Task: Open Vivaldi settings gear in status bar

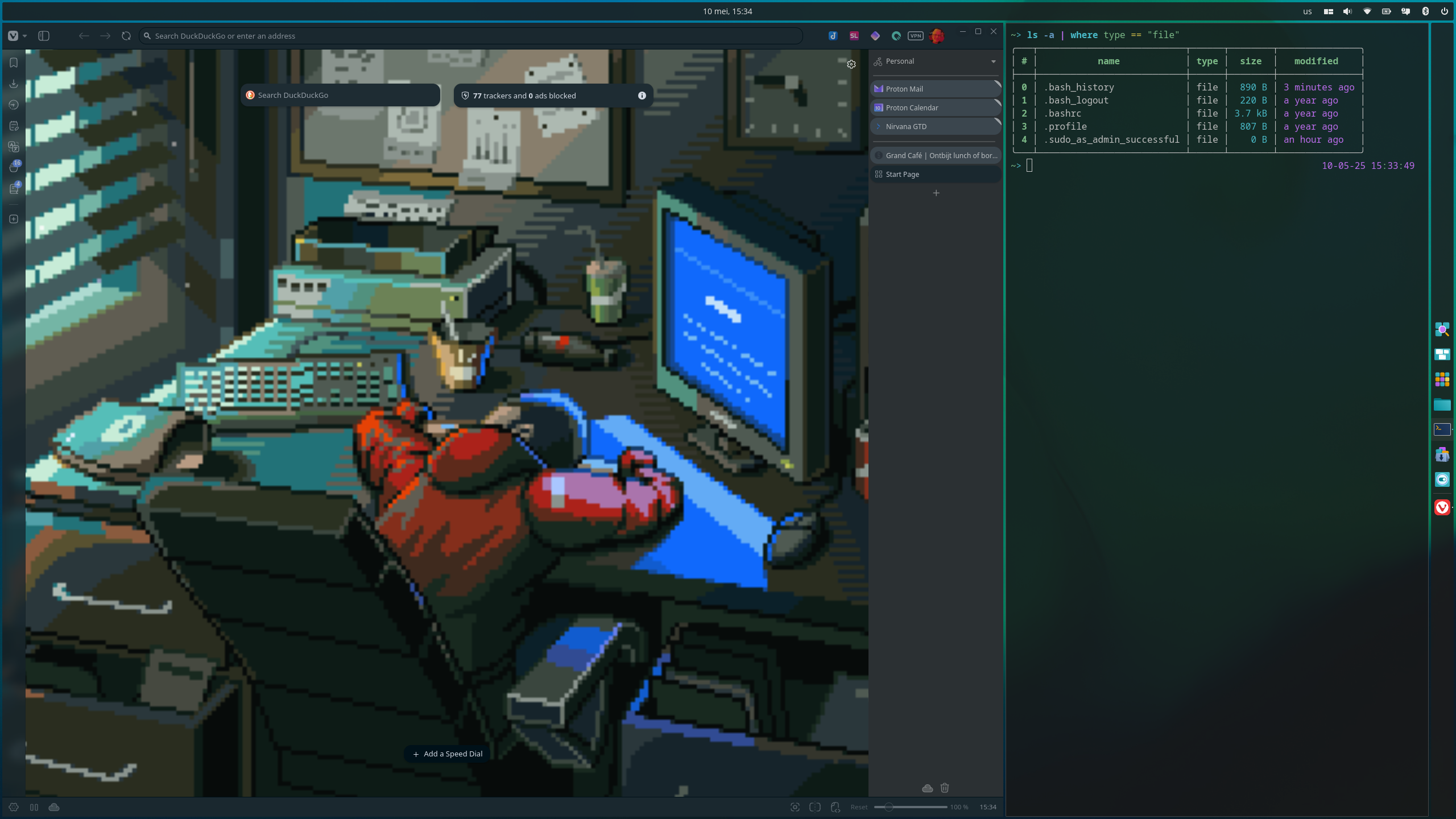Action: pyautogui.click(x=14, y=807)
